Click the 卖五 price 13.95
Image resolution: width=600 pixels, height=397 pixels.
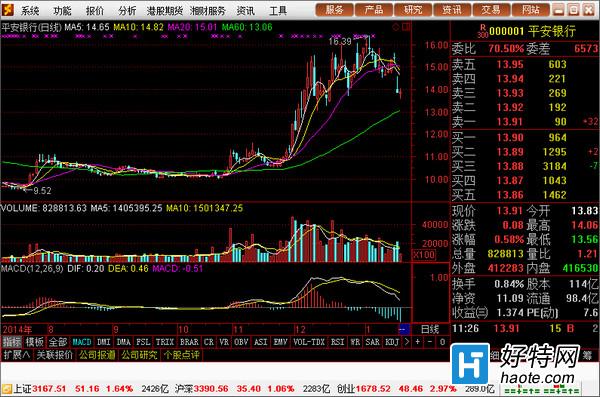click(x=509, y=64)
